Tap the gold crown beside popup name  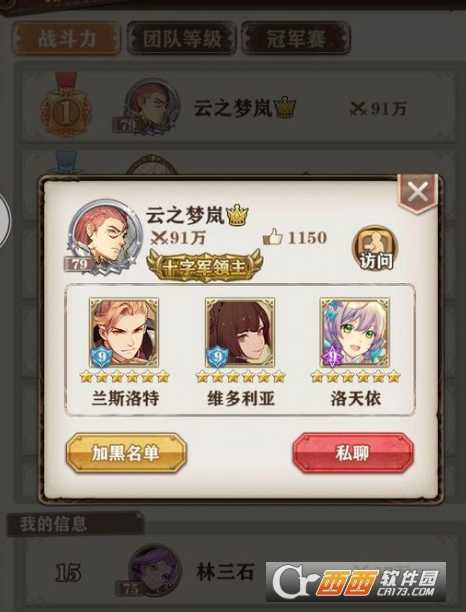pyautogui.click(x=237, y=214)
